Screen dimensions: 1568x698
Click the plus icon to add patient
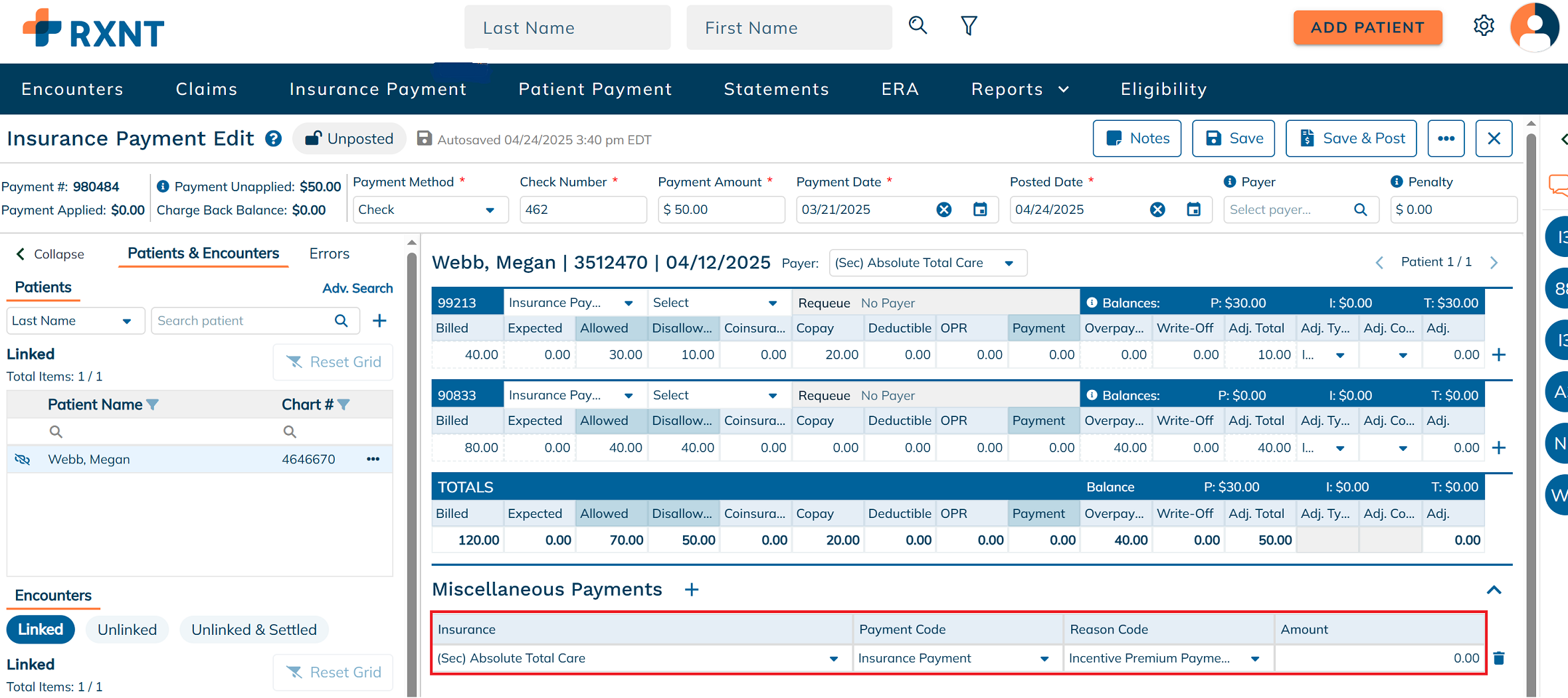click(x=379, y=321)
